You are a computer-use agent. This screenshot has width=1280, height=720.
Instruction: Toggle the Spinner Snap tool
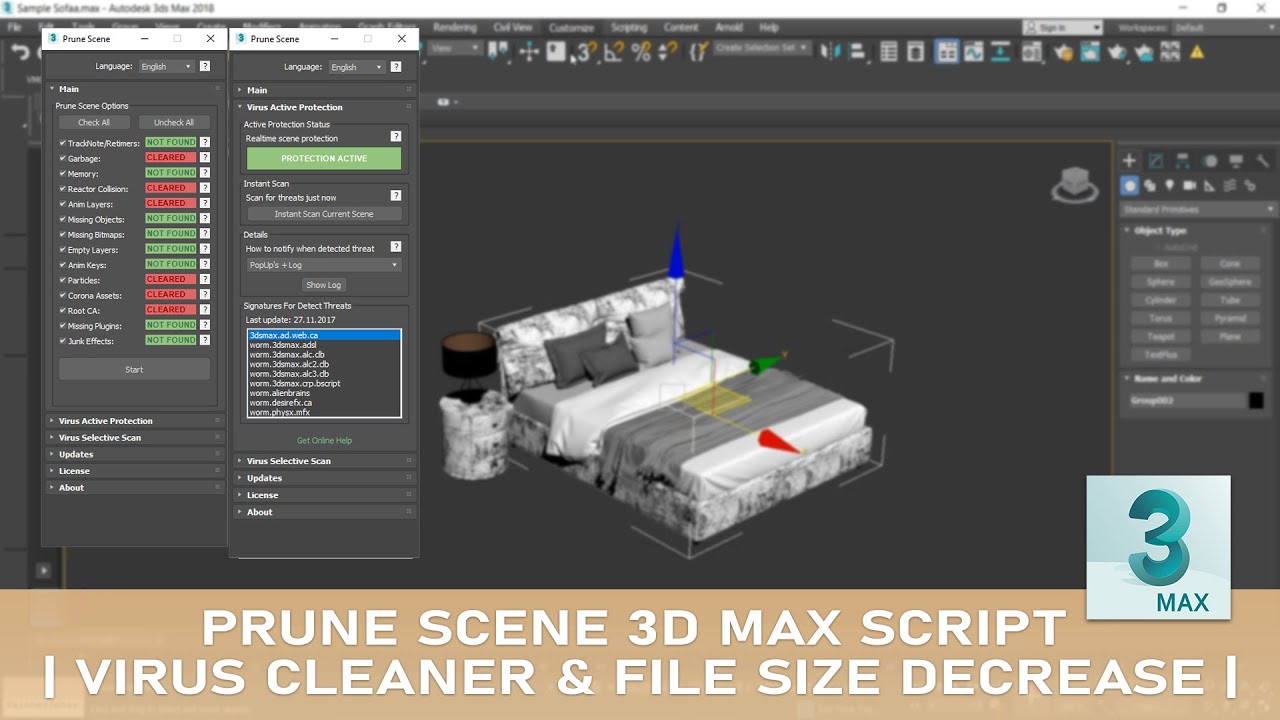point(669,51)
